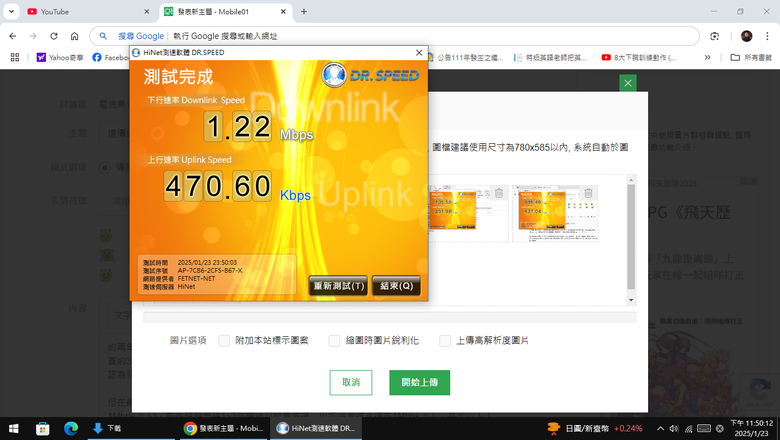Check 上傳高解析度圖片 checkbox
780x440 pixels.
pyautogui.click(x=445, y=341)
